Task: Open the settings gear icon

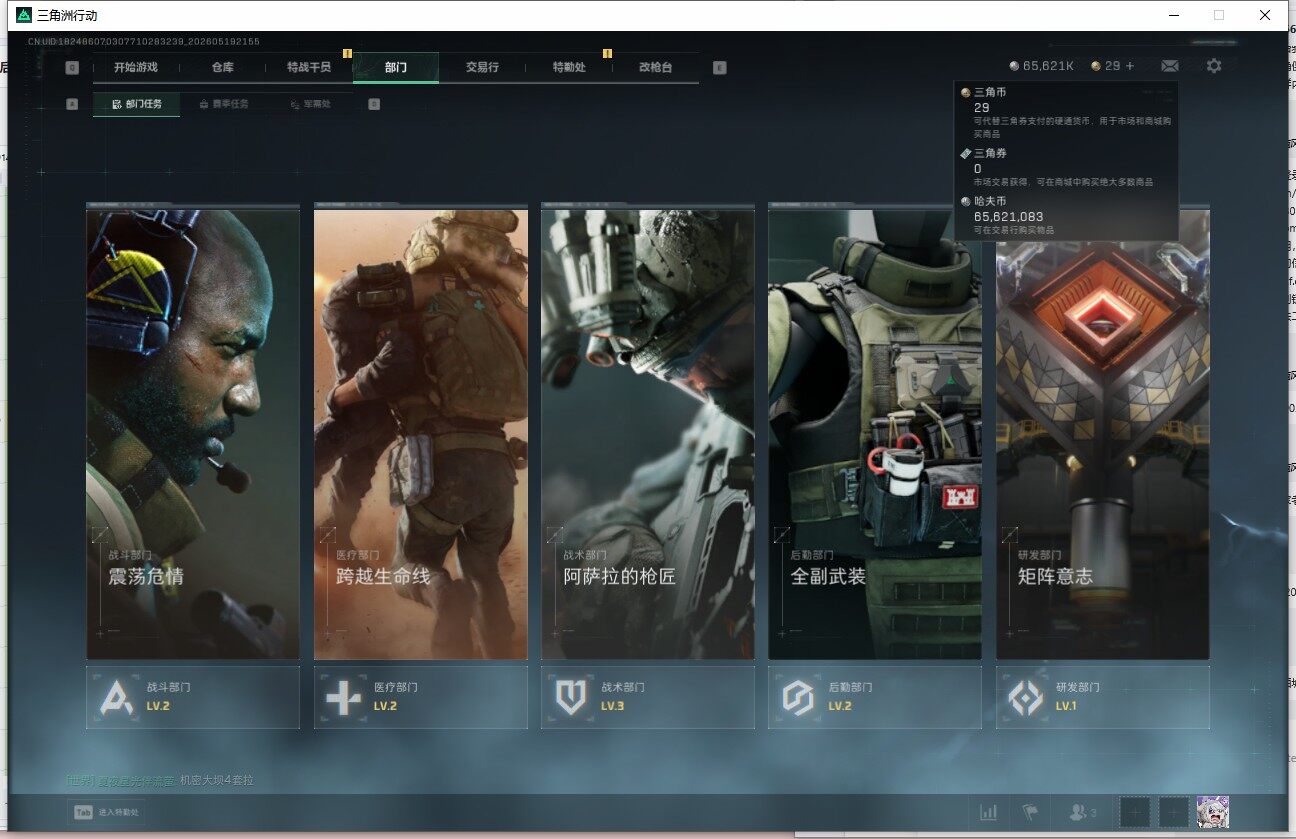Action: point(1214,66)
